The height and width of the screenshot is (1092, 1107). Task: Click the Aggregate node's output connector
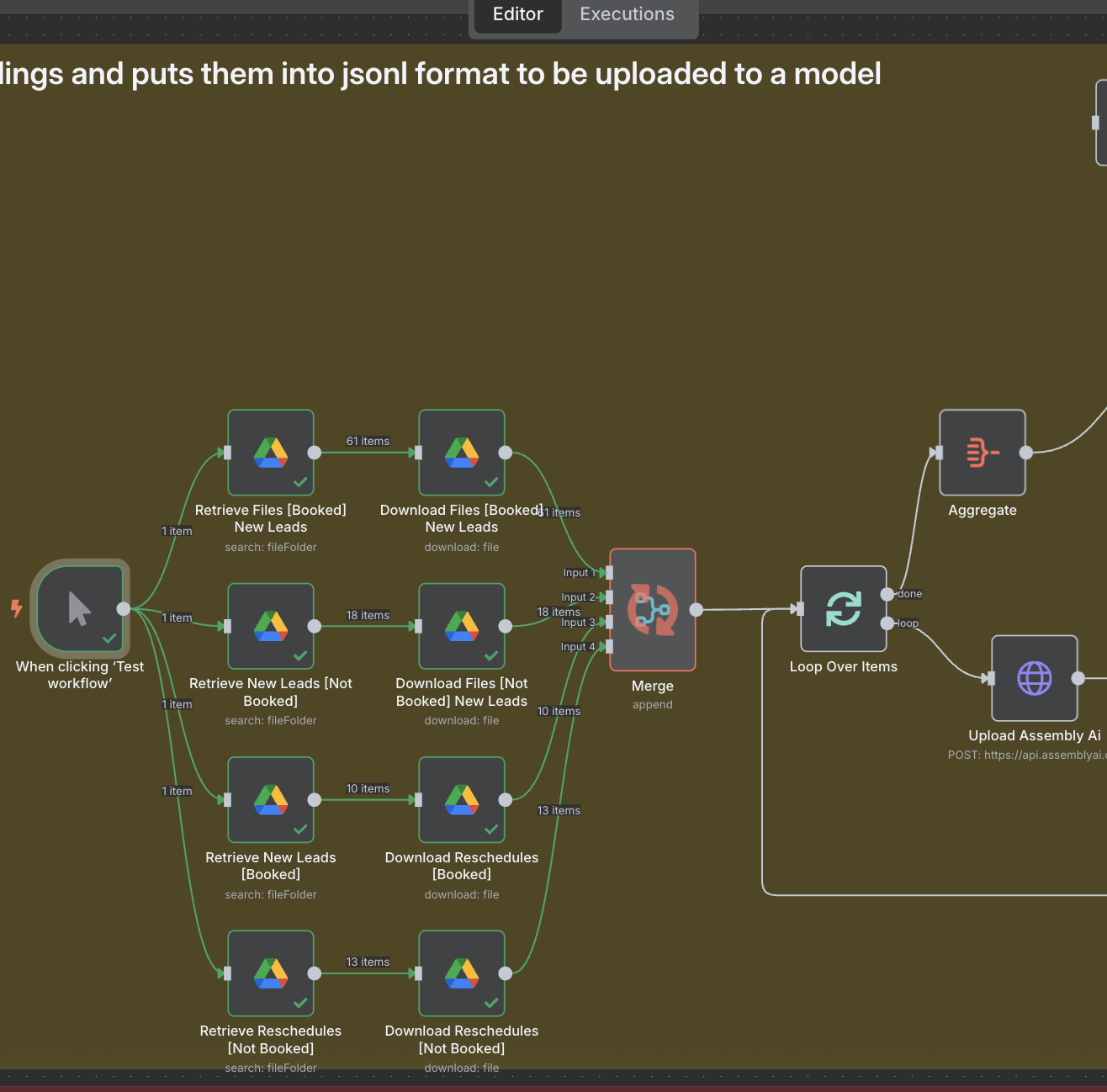(x=1025, y=453)
